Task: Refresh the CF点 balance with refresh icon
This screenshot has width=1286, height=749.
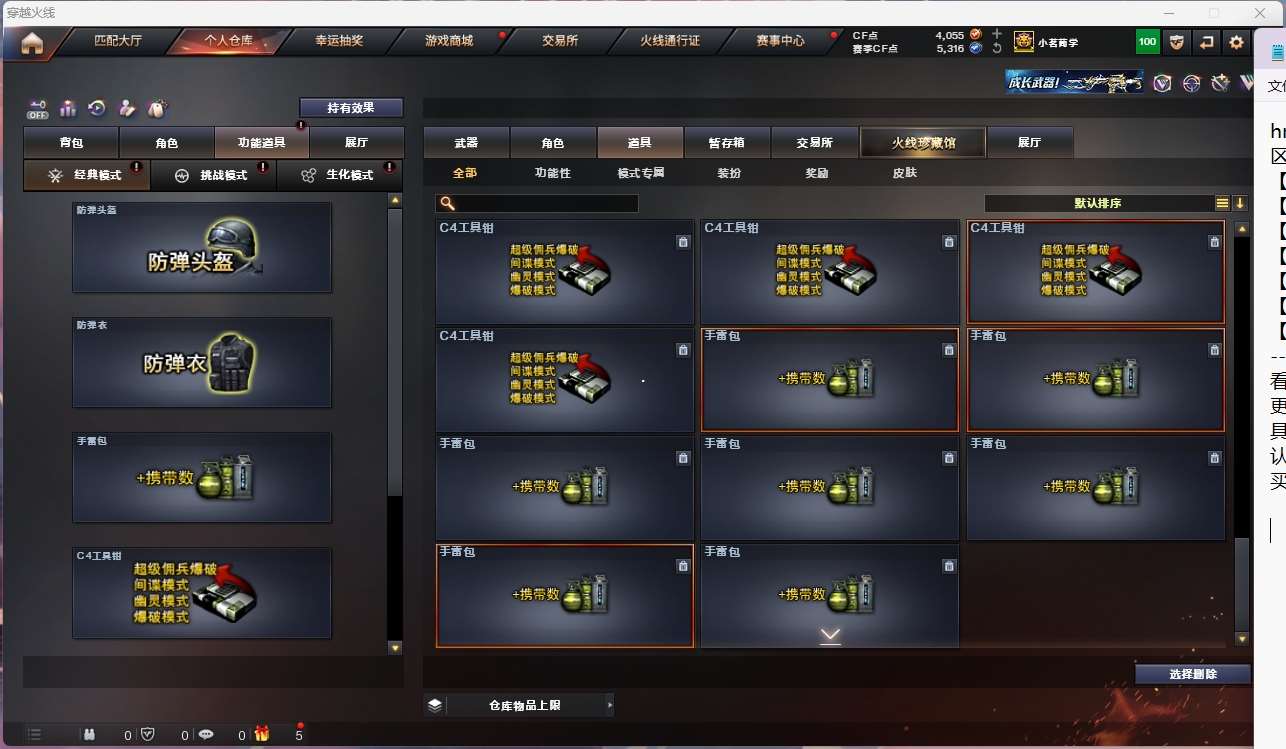Action: [997, 48]
